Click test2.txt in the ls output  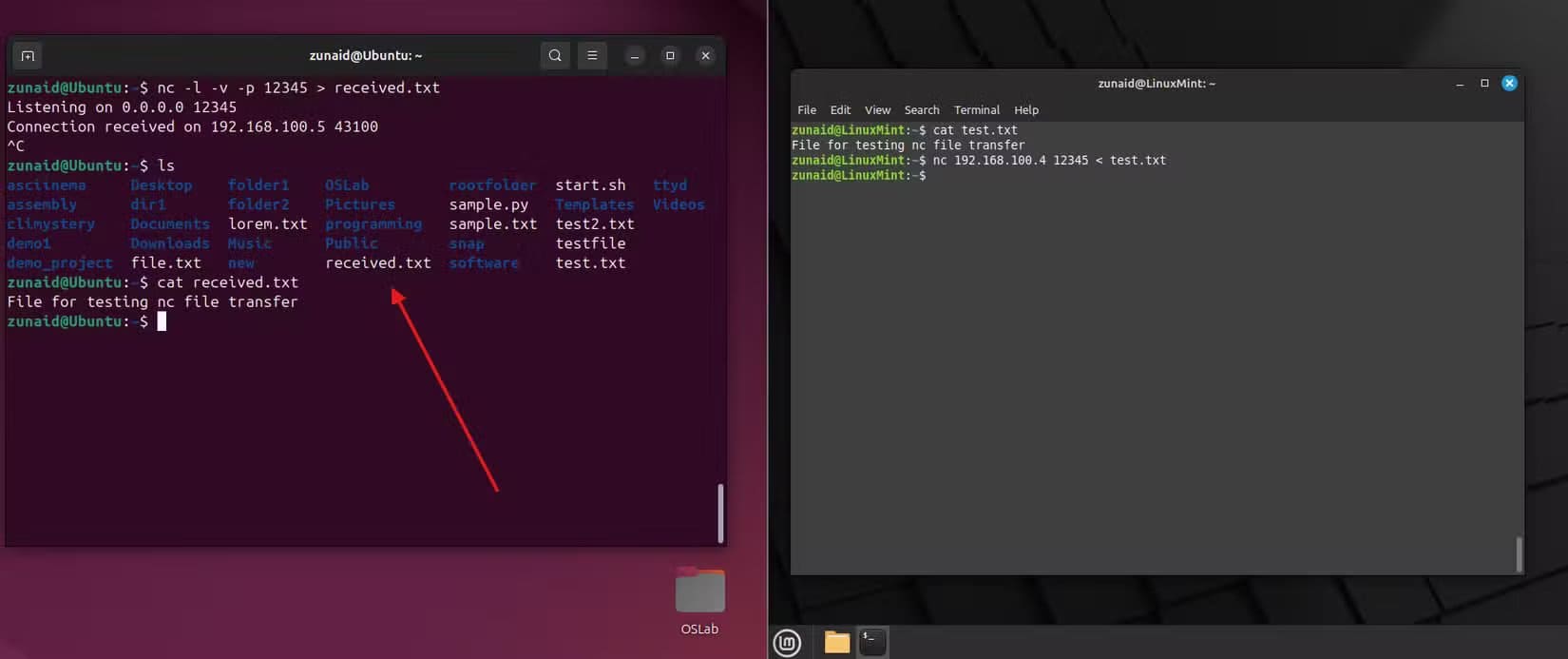coord(595,224)
